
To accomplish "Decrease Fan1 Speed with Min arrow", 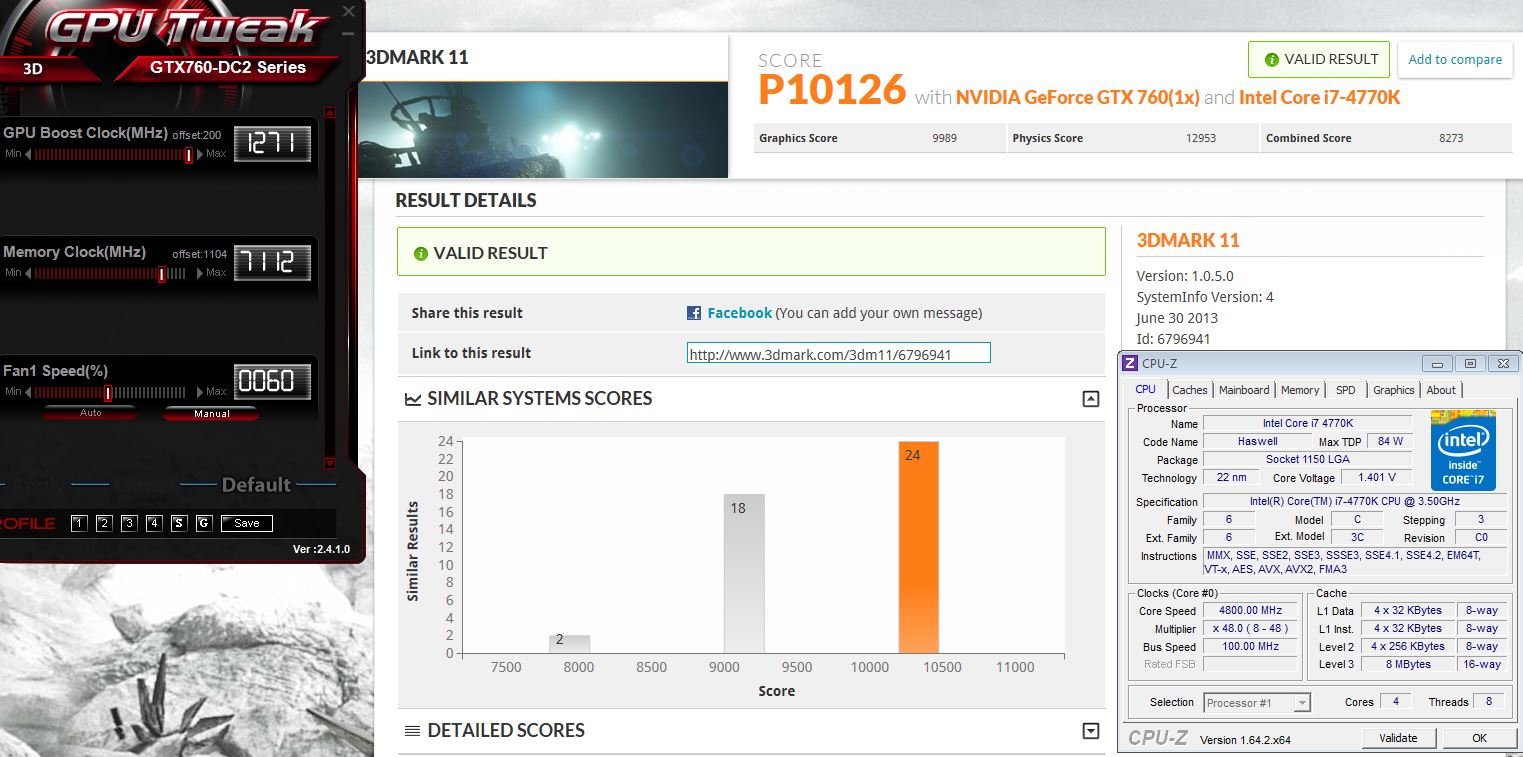I will coord(28,392).
